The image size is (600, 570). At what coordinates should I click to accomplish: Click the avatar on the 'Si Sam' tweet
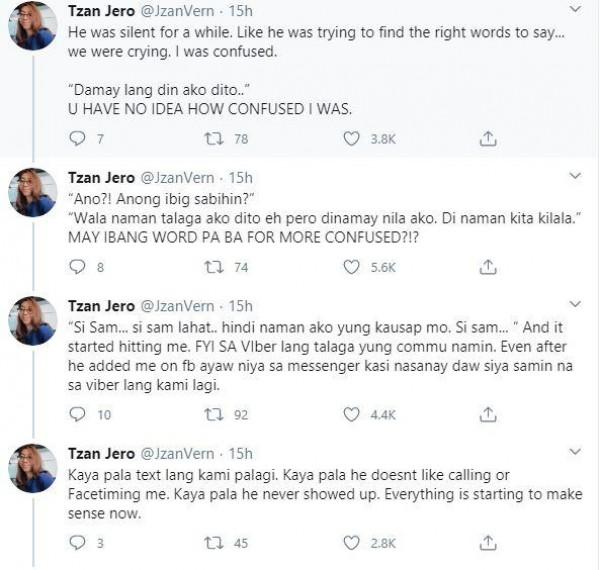pyautogui.click(x=34, y=321)
